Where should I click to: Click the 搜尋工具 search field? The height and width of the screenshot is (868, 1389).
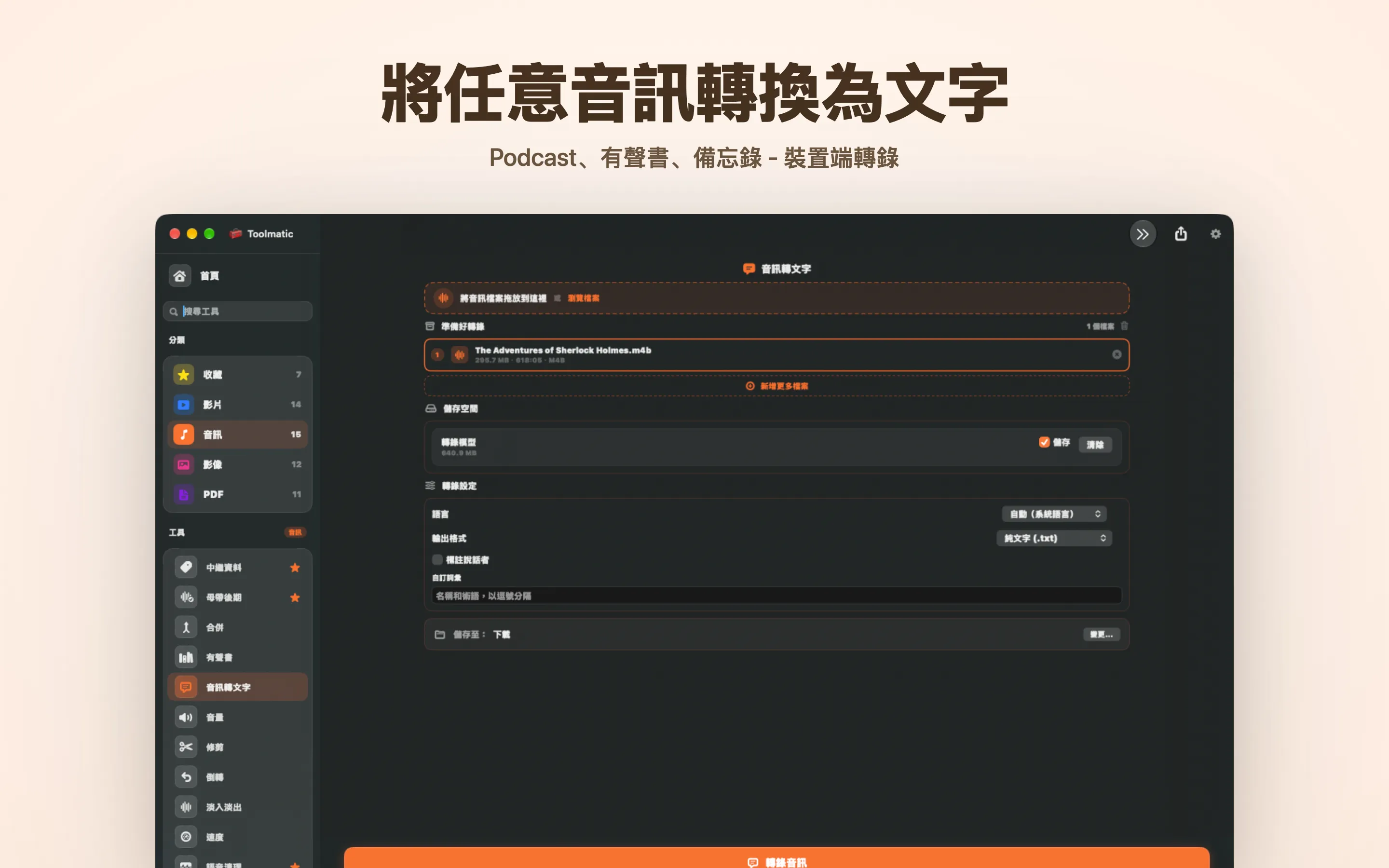coord(238,311)
